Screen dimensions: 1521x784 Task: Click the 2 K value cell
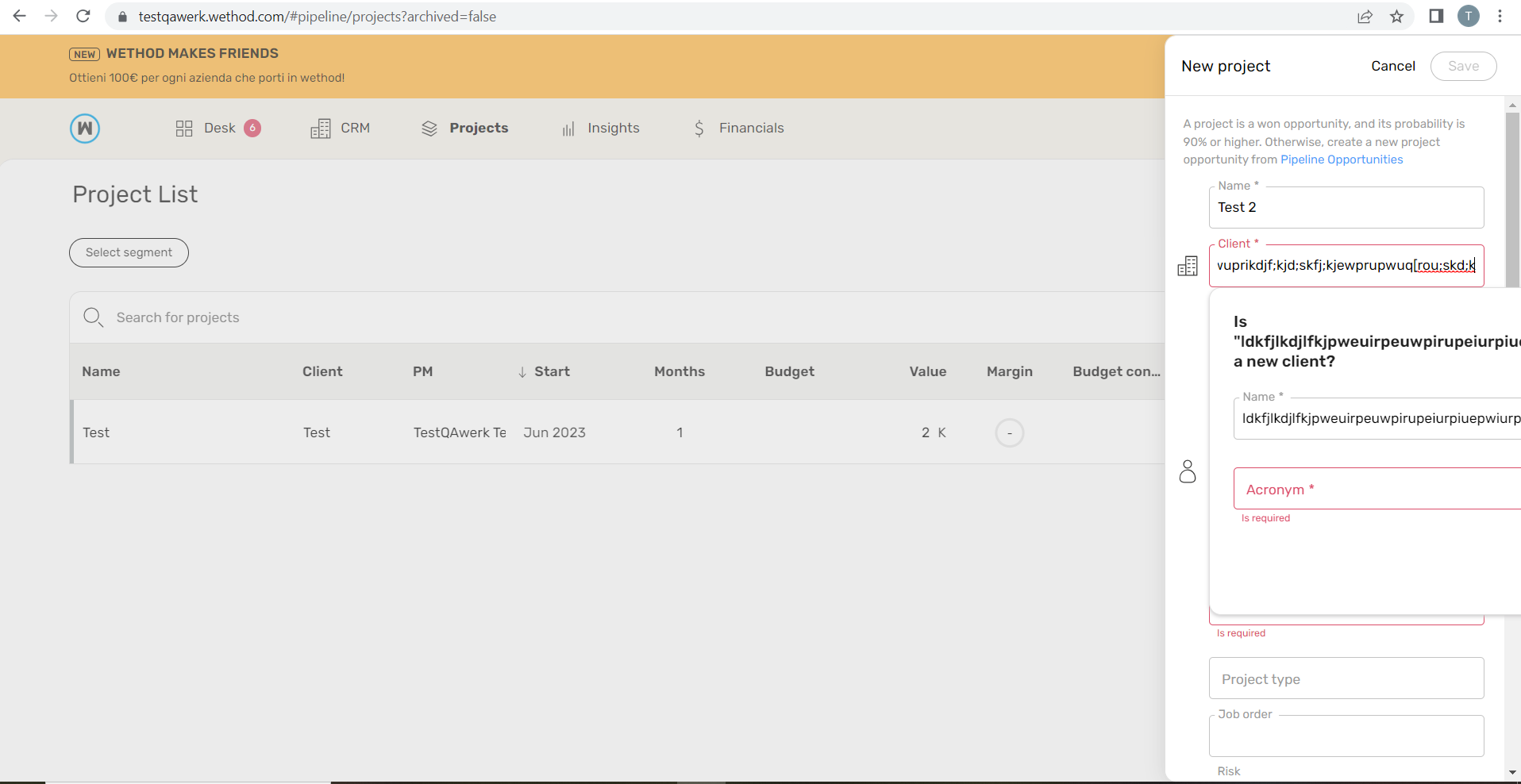click(934, 432)
